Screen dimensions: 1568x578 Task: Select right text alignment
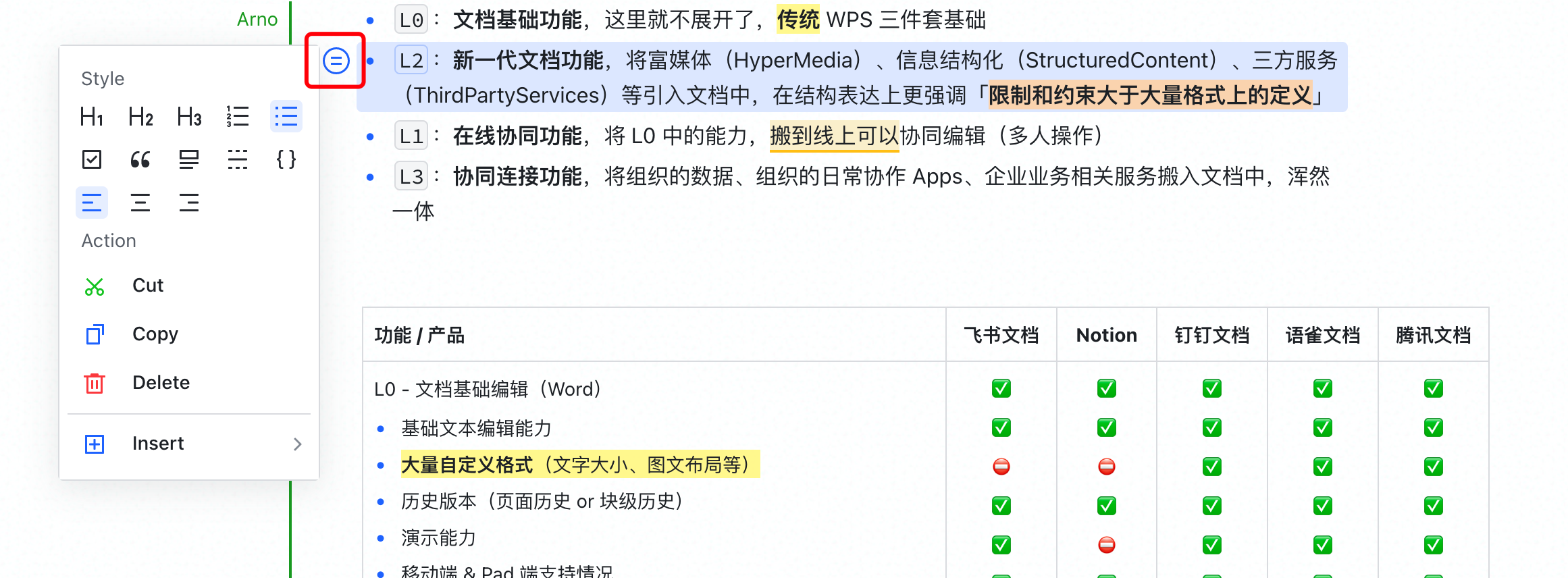pyautogui.click(x=189, y=203)
